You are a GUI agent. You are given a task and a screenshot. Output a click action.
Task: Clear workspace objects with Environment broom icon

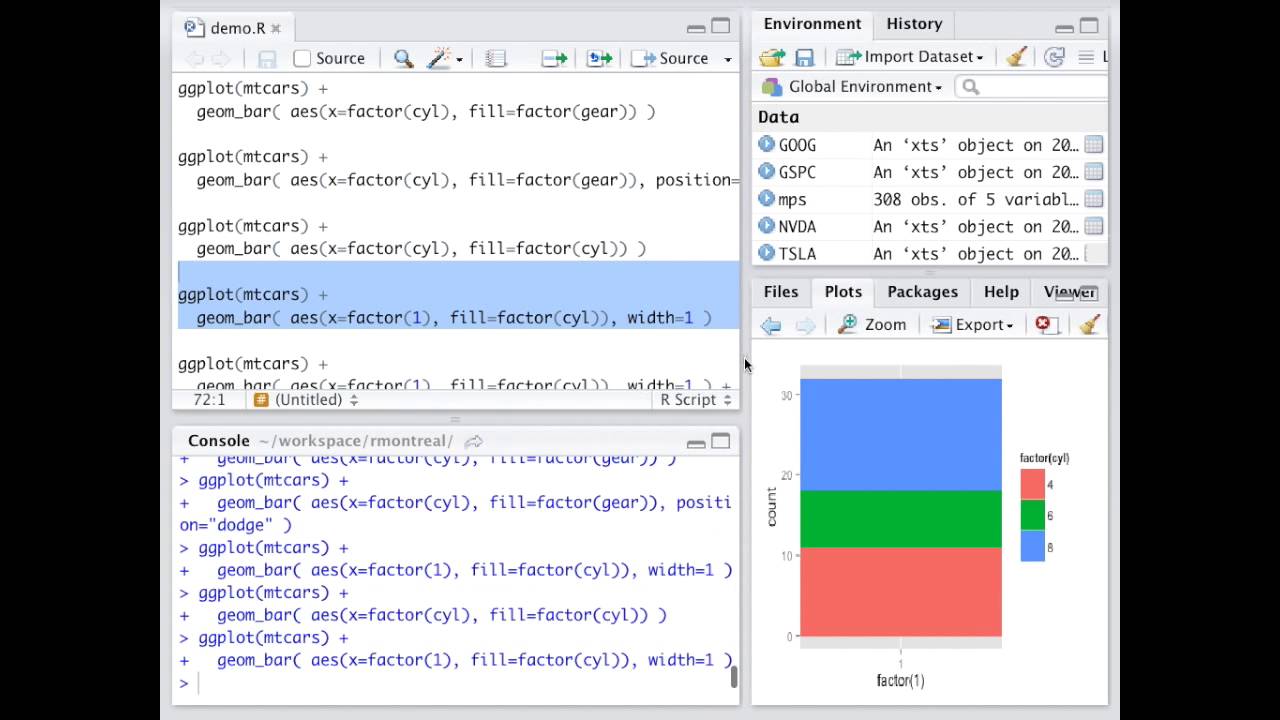1016,57
